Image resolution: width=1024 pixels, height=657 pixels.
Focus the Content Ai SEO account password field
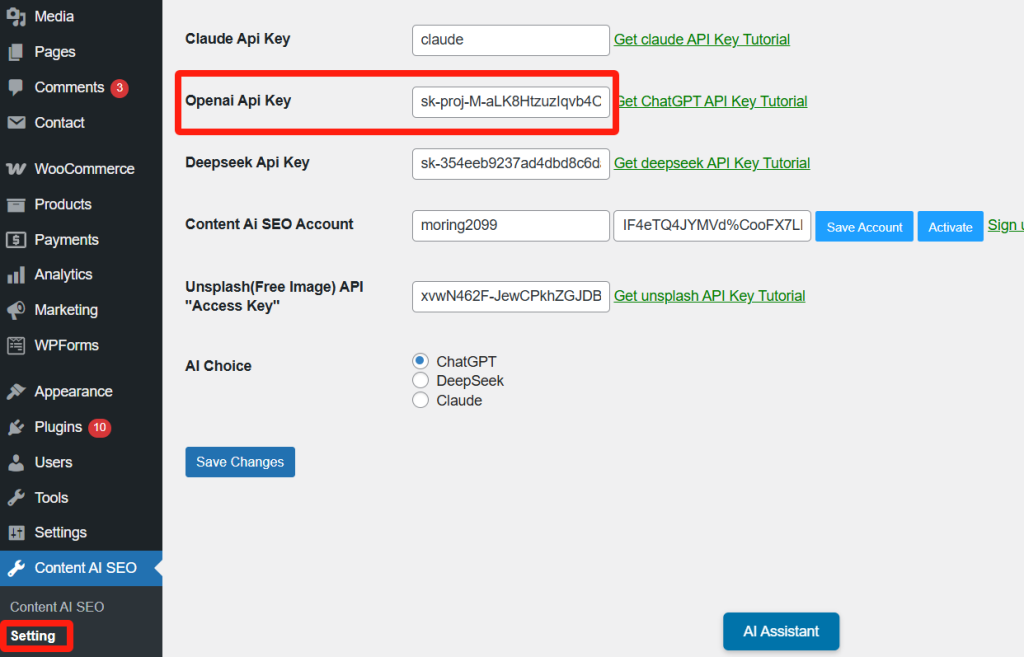click(x=712, y=225)
